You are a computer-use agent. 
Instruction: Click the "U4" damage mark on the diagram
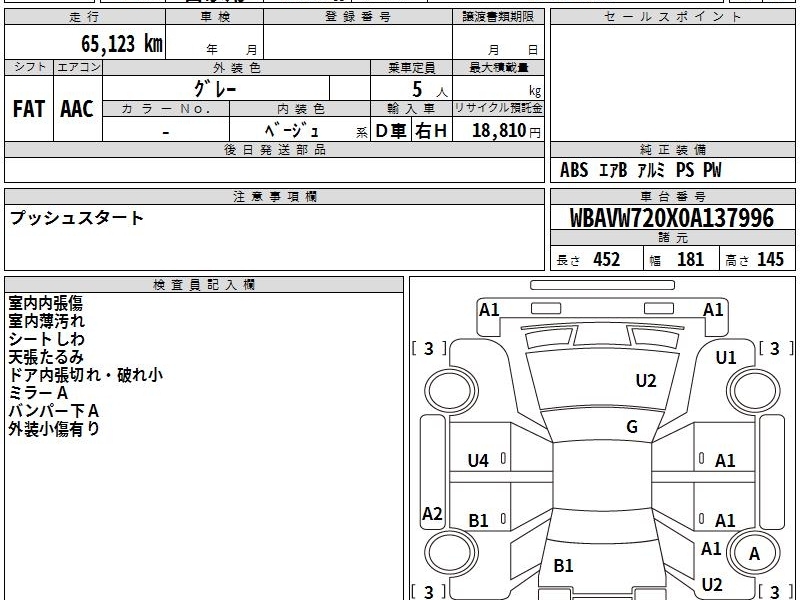[478, 461]
